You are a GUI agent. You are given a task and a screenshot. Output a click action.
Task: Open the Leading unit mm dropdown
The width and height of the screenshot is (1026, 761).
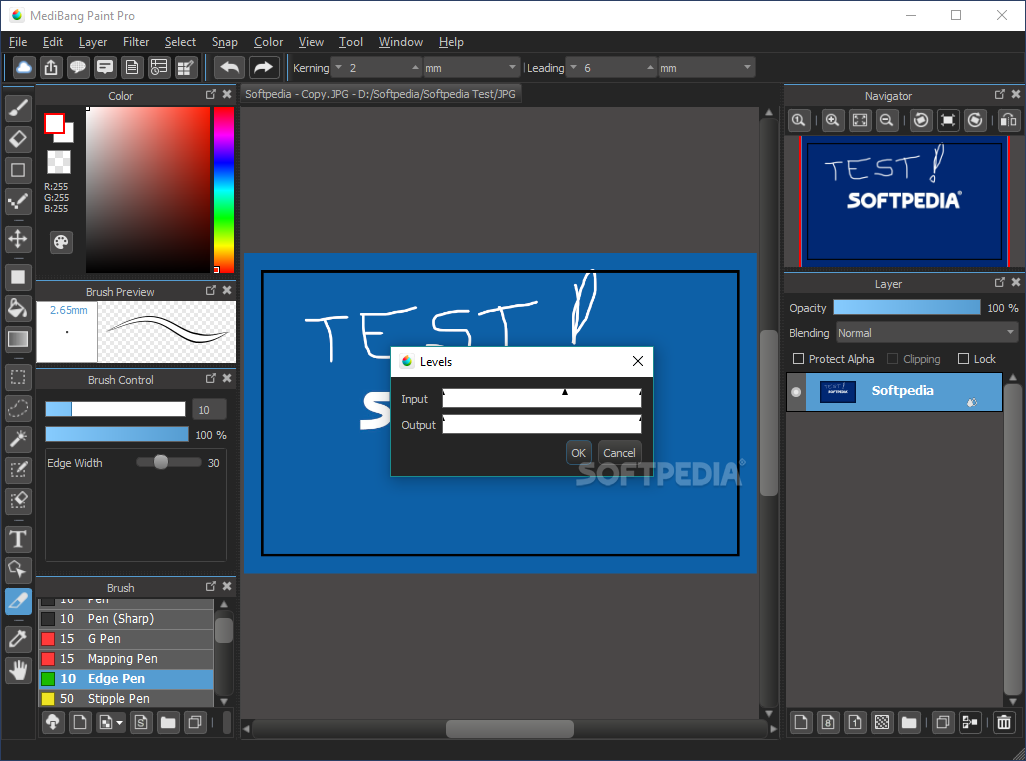pyautogui.click(x=707, y=67)
